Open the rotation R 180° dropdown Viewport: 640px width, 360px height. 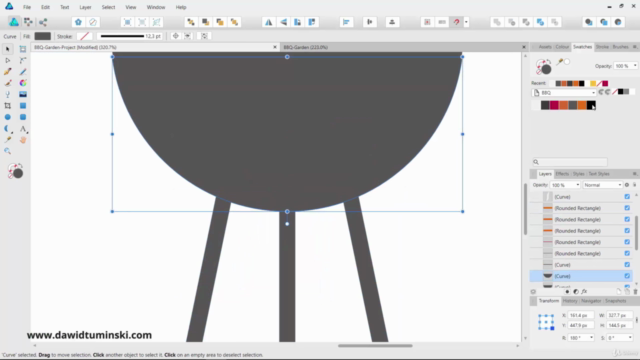pos(591,338)
